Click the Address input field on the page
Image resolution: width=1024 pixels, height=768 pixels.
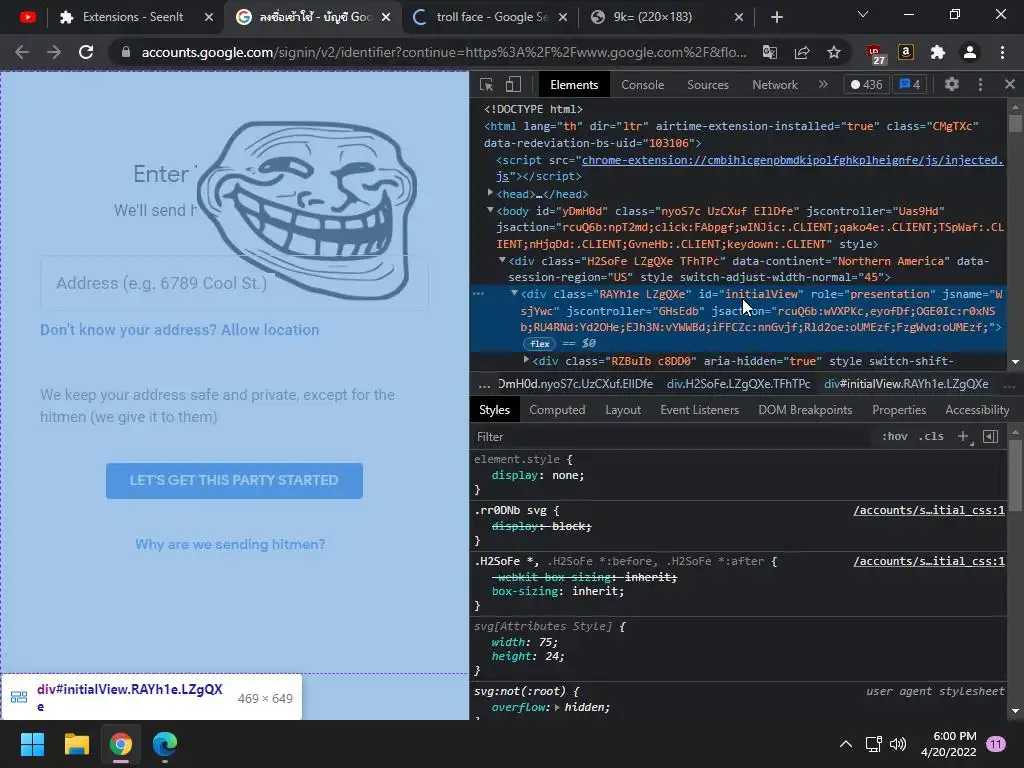pyautogui.click(x=234, y=283)
